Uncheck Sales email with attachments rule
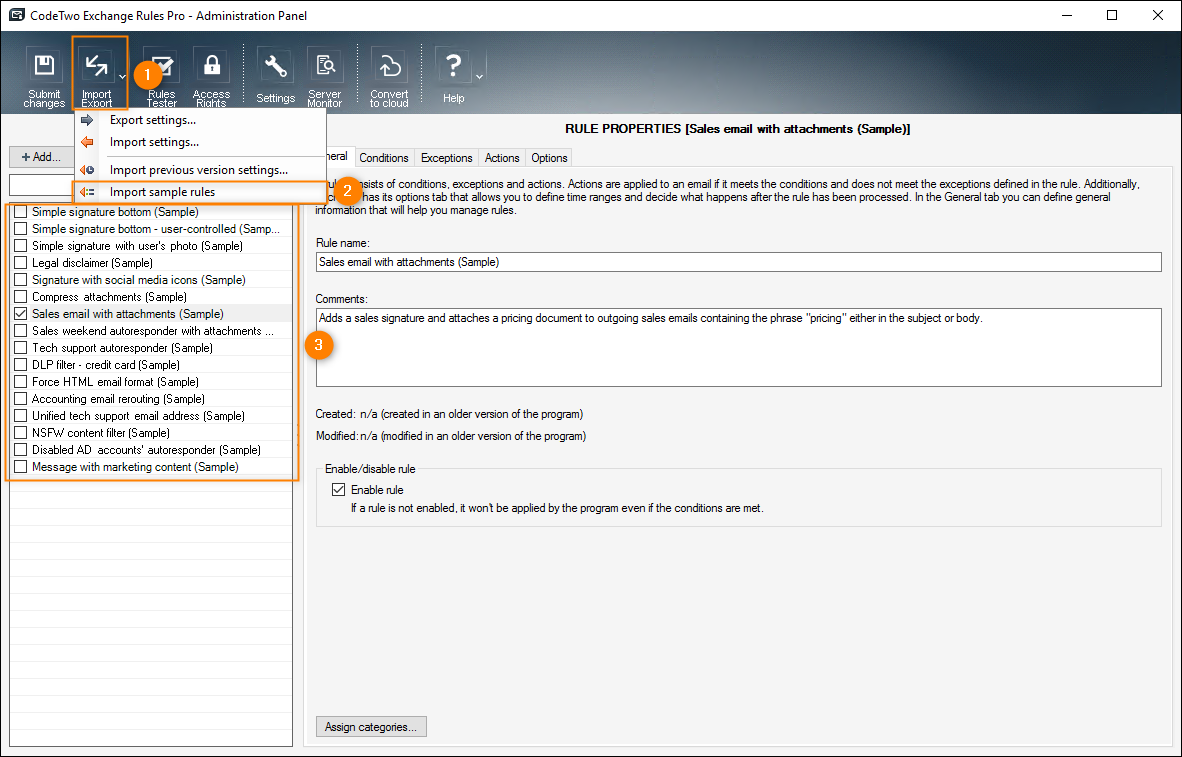This screenshot has height=757, width=1182. tap(20, 314)
